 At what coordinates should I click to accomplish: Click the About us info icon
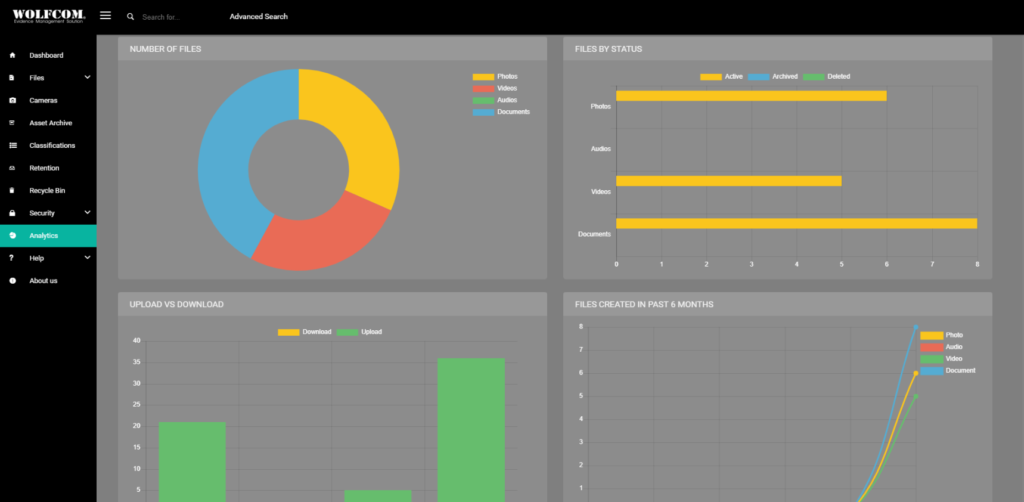(12, 281)
